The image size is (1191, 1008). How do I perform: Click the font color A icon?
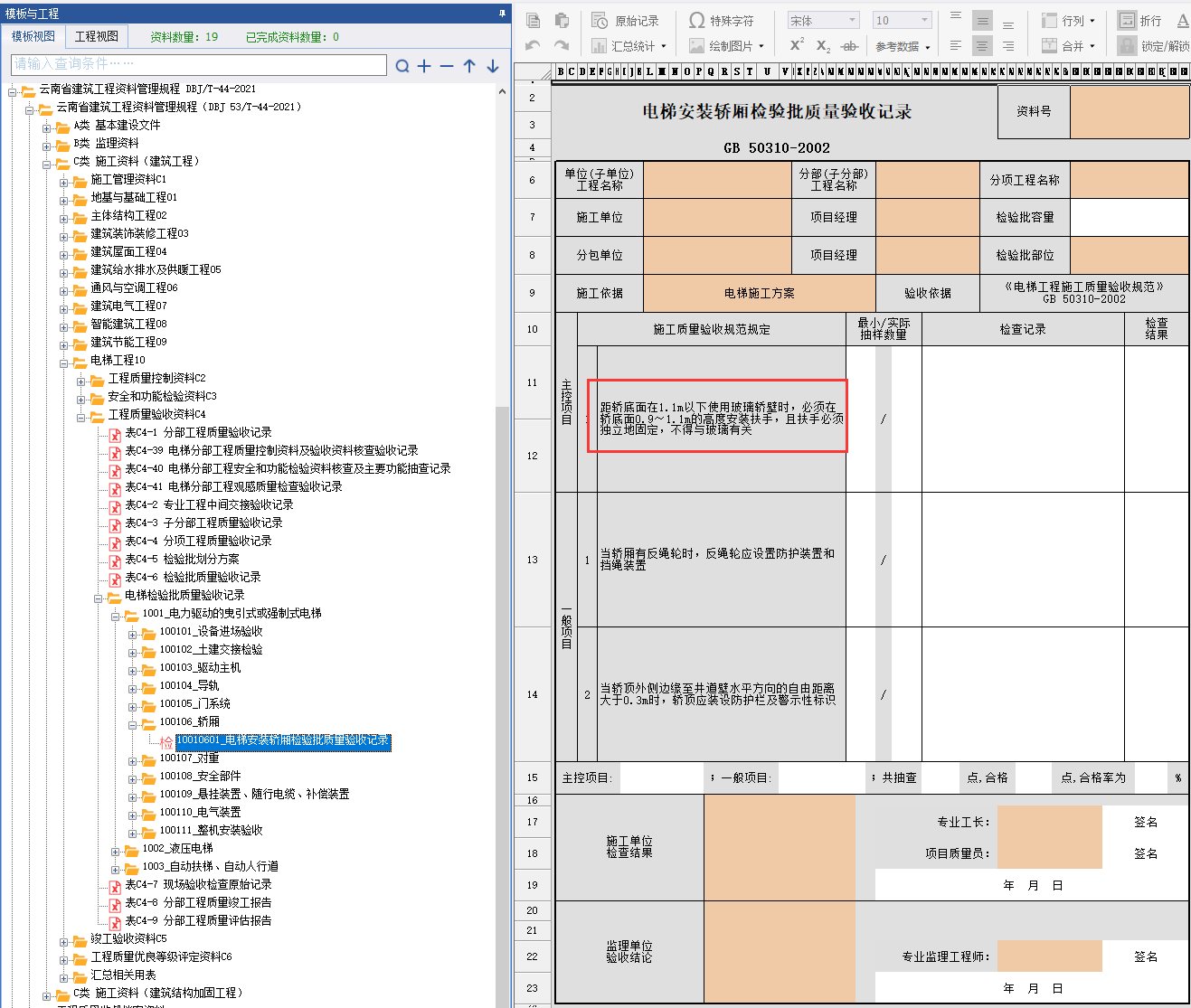click(1183, 21)
